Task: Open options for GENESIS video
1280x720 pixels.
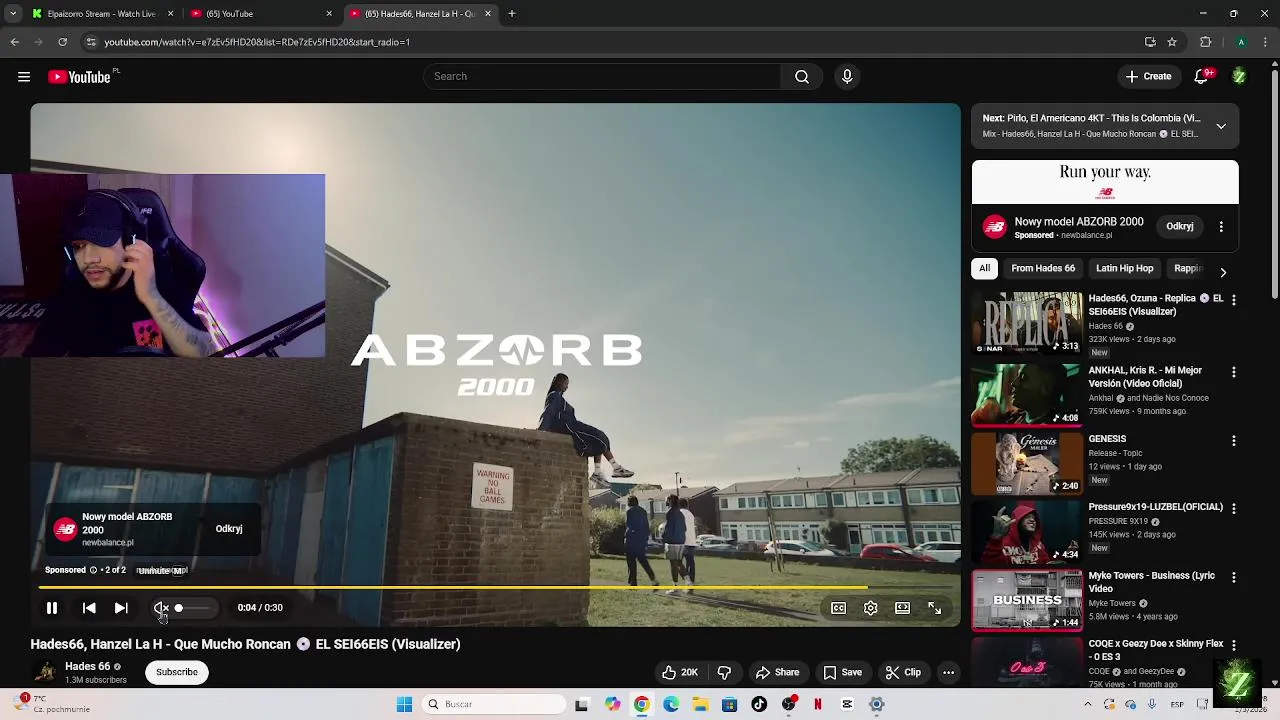Action: tap(1233, 441)
